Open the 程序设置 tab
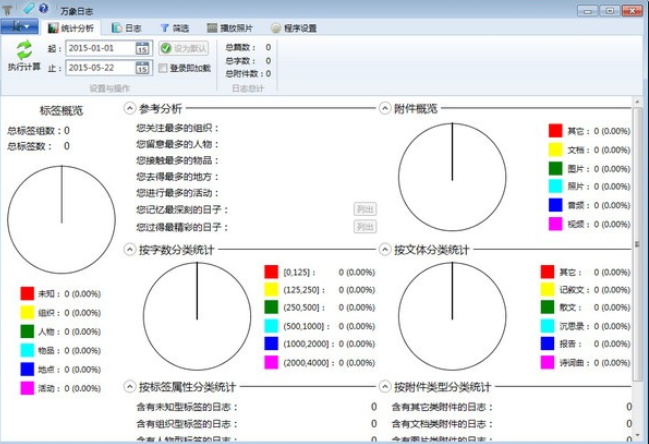The width and height of the screenshot is (649, 444). click(294, 28)
